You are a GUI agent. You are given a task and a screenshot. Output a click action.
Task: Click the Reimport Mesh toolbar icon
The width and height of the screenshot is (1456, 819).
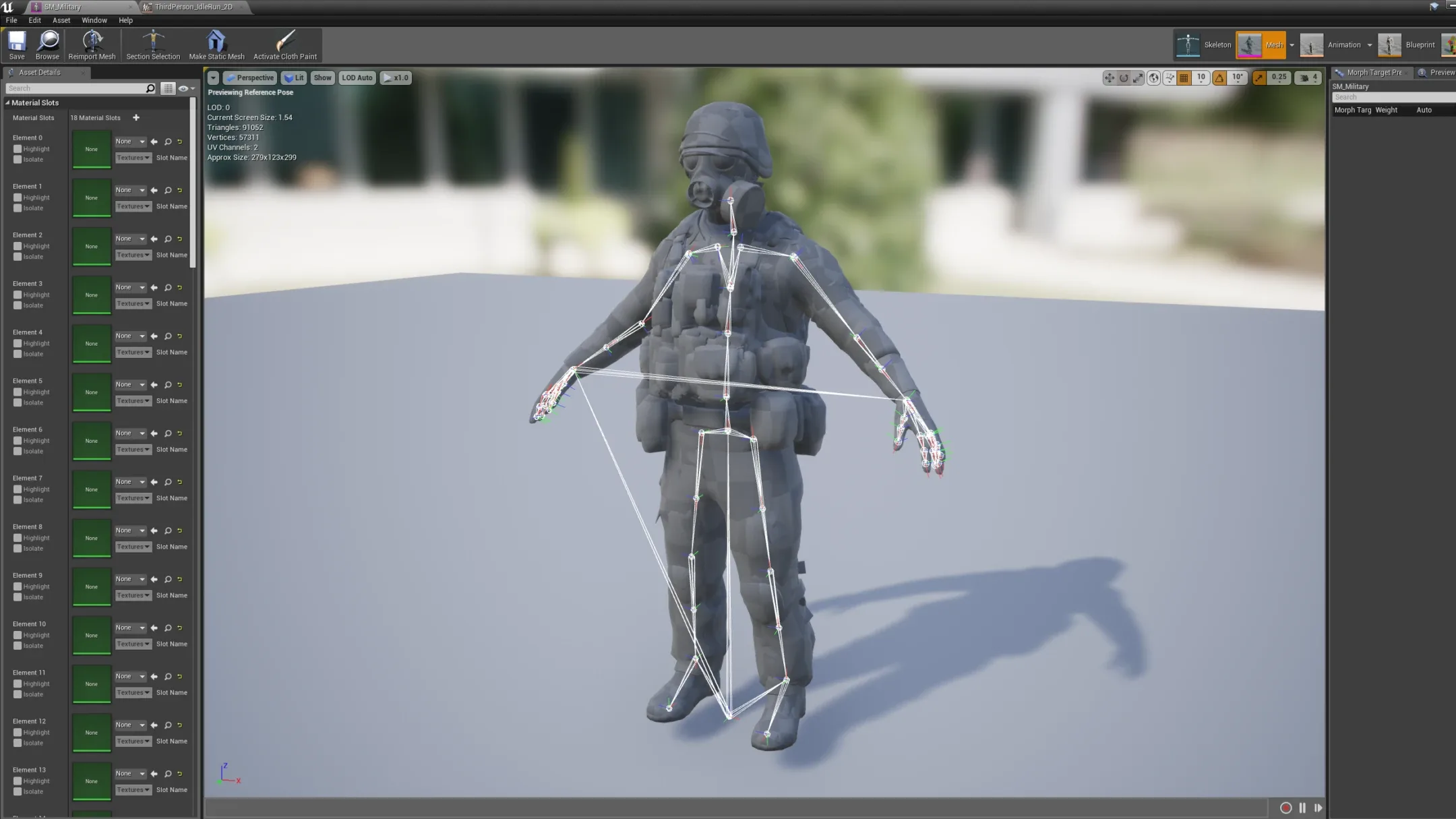(x=92, y=44)
